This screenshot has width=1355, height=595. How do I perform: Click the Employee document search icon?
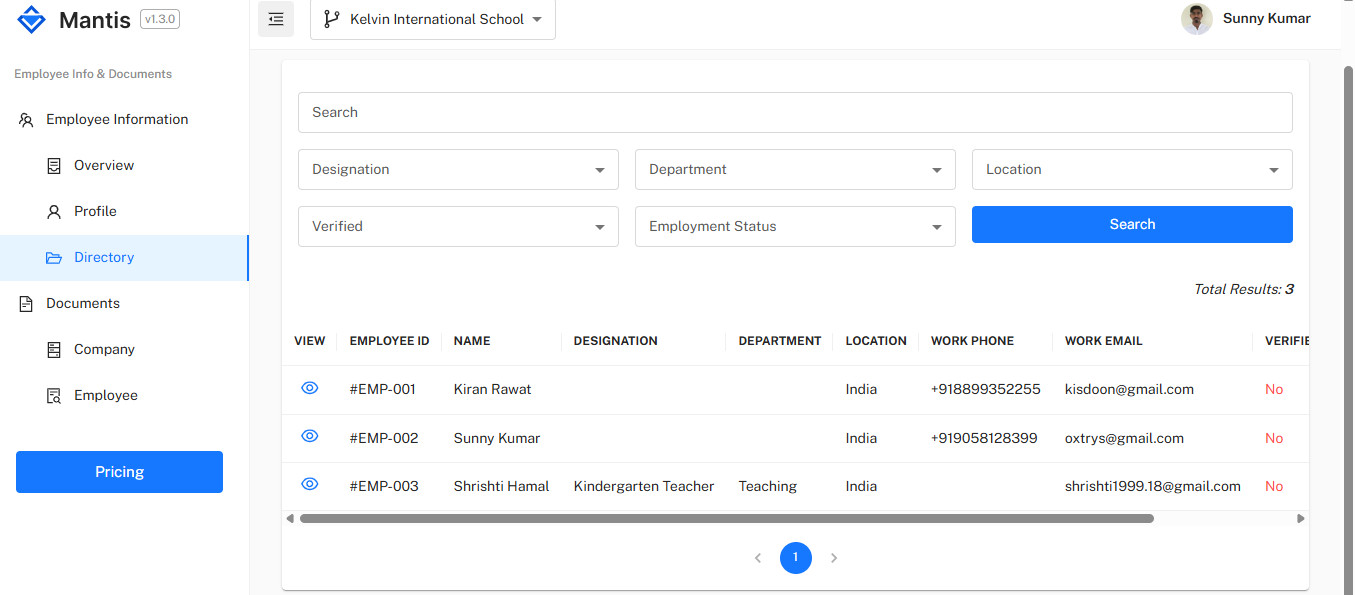pos(54,396)
